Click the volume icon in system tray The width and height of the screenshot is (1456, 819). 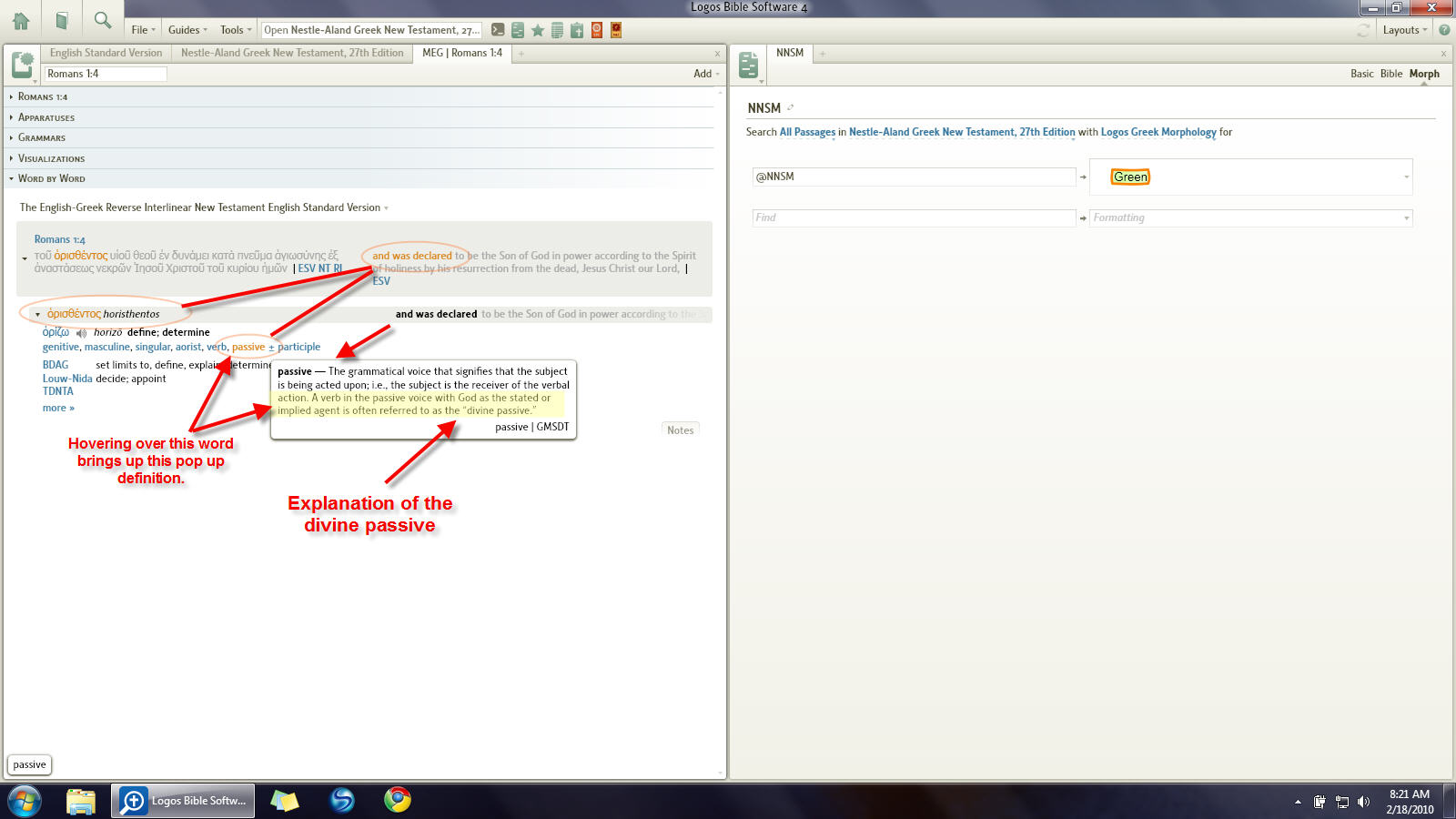coord(1363,802)
